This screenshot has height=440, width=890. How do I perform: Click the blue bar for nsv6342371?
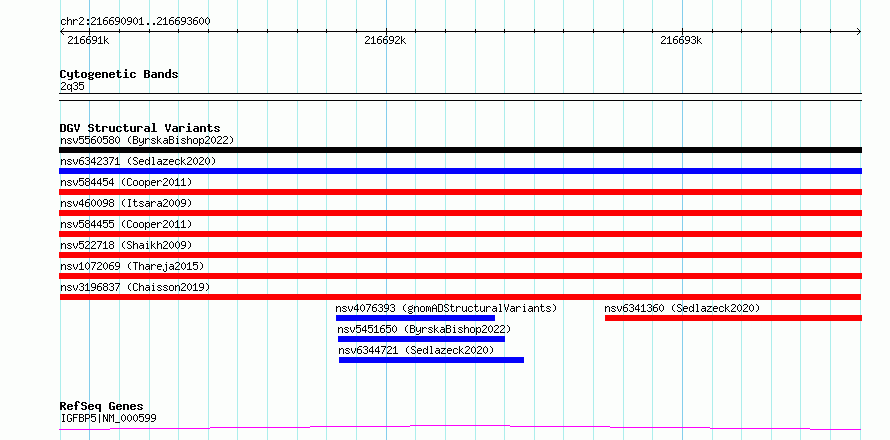point(460,171)
